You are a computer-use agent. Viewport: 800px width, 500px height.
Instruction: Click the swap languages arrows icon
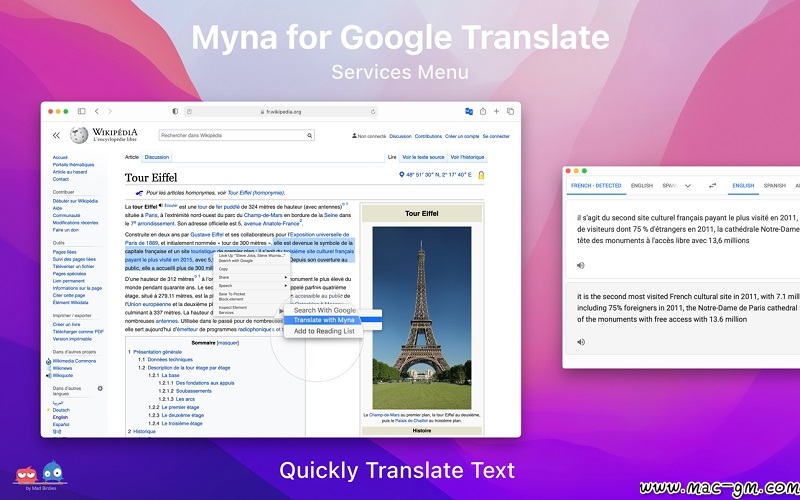coord(713,185)
